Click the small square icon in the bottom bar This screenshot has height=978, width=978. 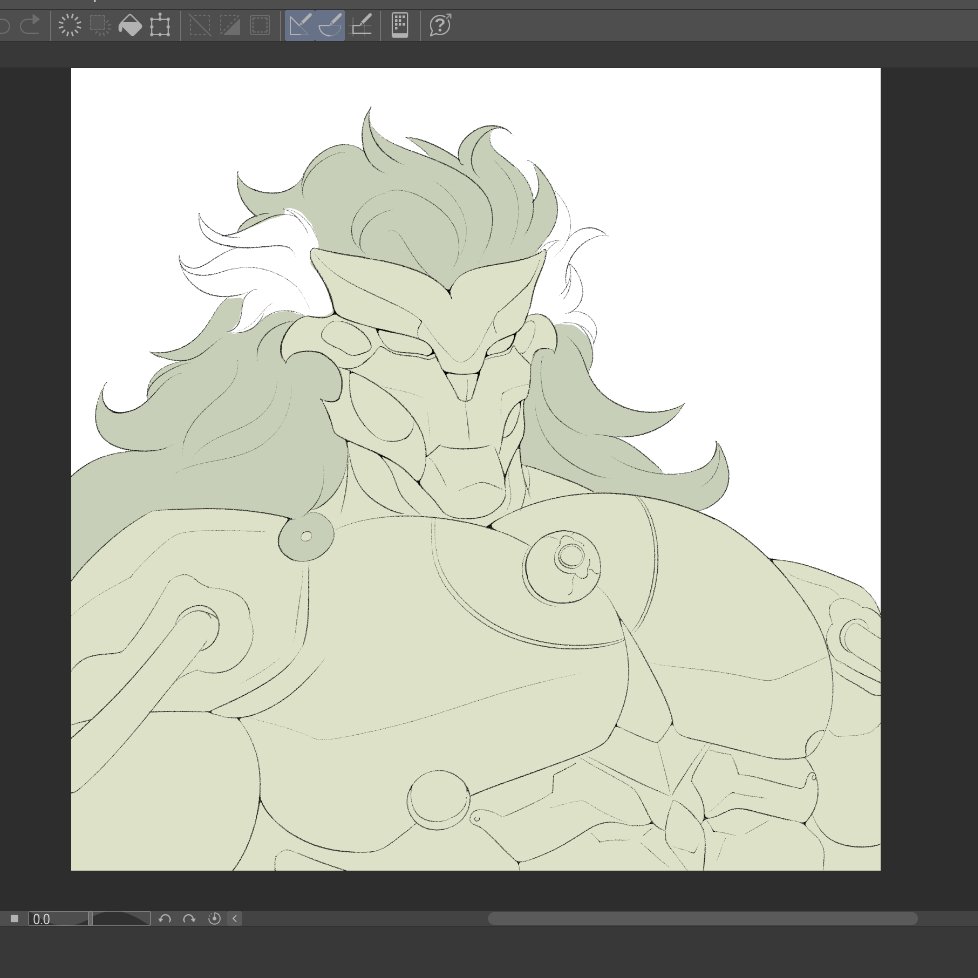pyautogui.click(x=14, y=918)
